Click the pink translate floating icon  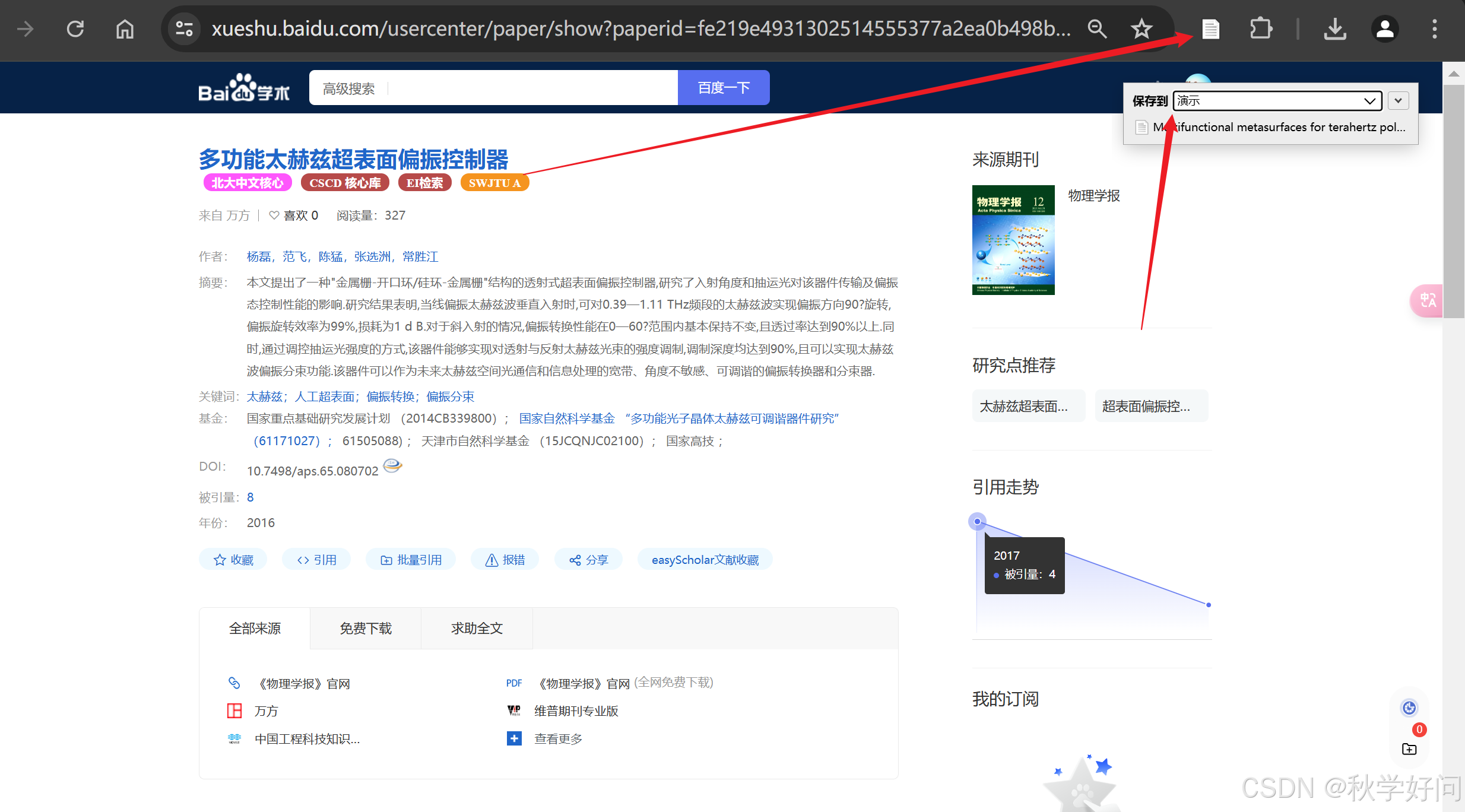pos(1427,301)
